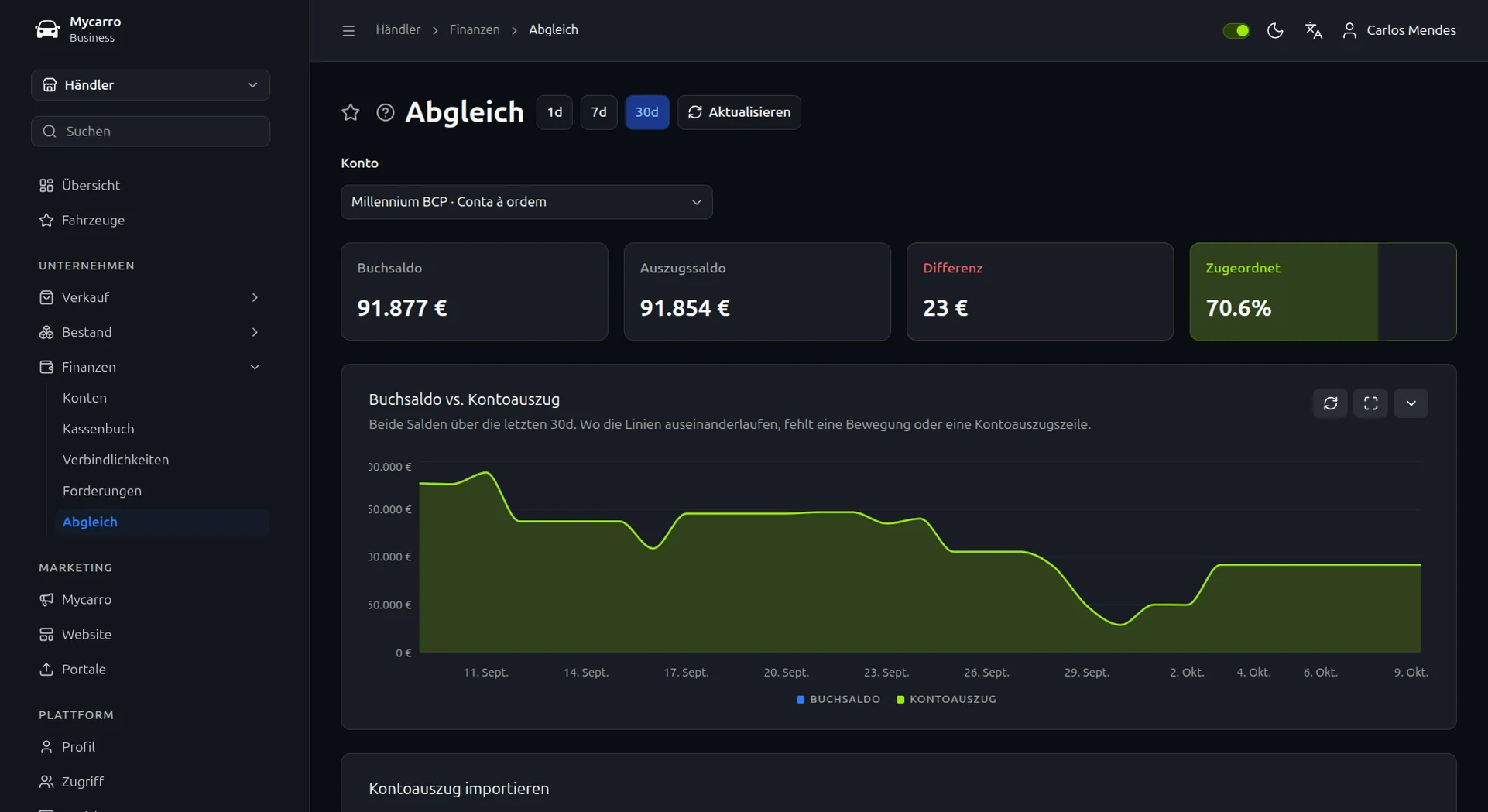Open chart options chevron dropdown
The height and width of the screenshot is (812, 1488).
[1411, 403]
